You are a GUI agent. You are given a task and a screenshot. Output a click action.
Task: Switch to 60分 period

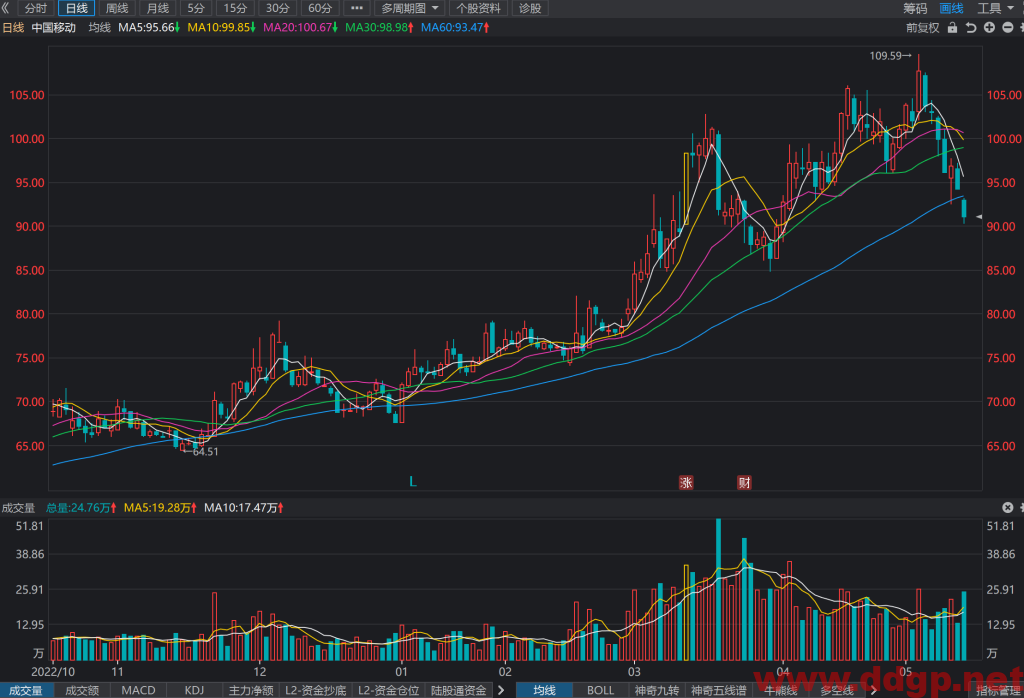click(x=320, y=8)
